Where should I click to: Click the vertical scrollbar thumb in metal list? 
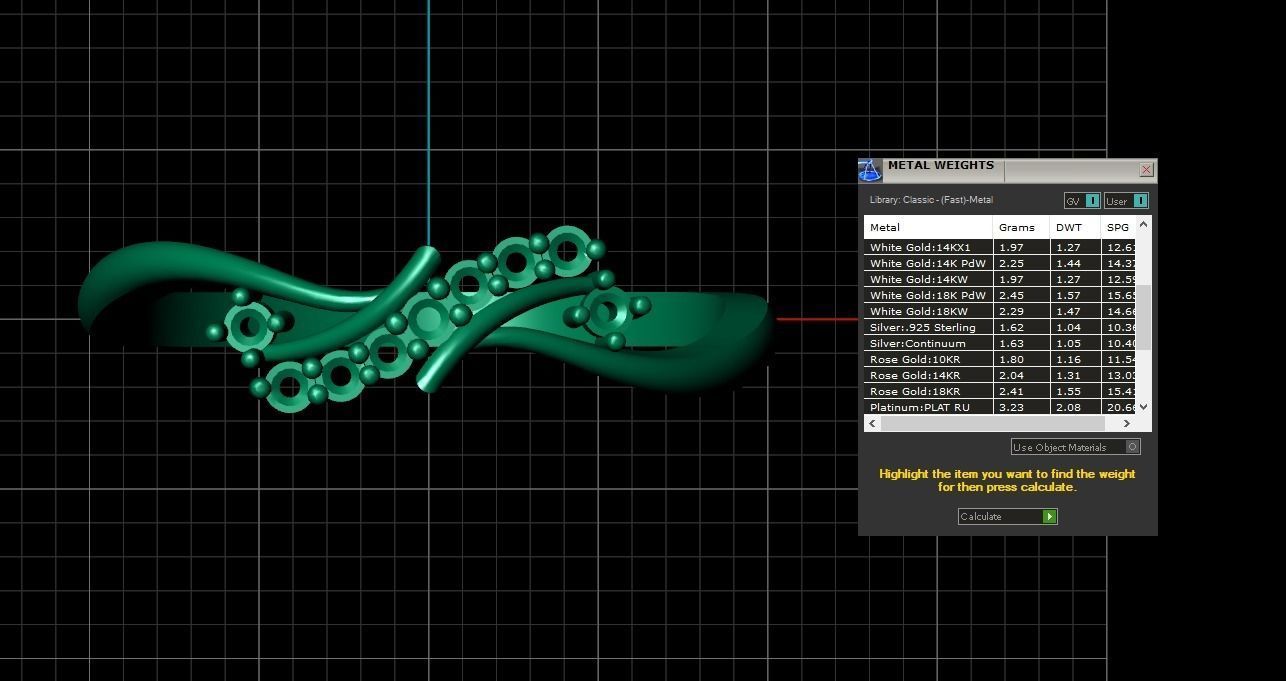(1144, 317)
